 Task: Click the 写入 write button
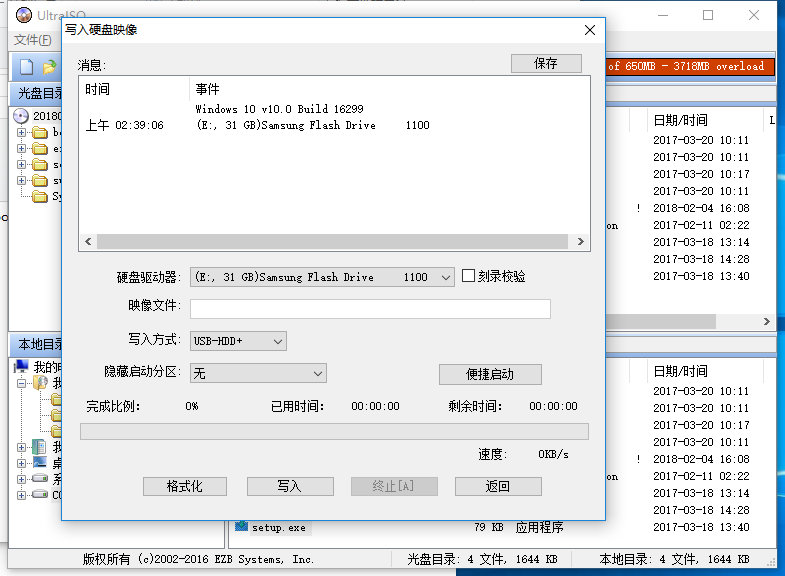pos(290,486)
